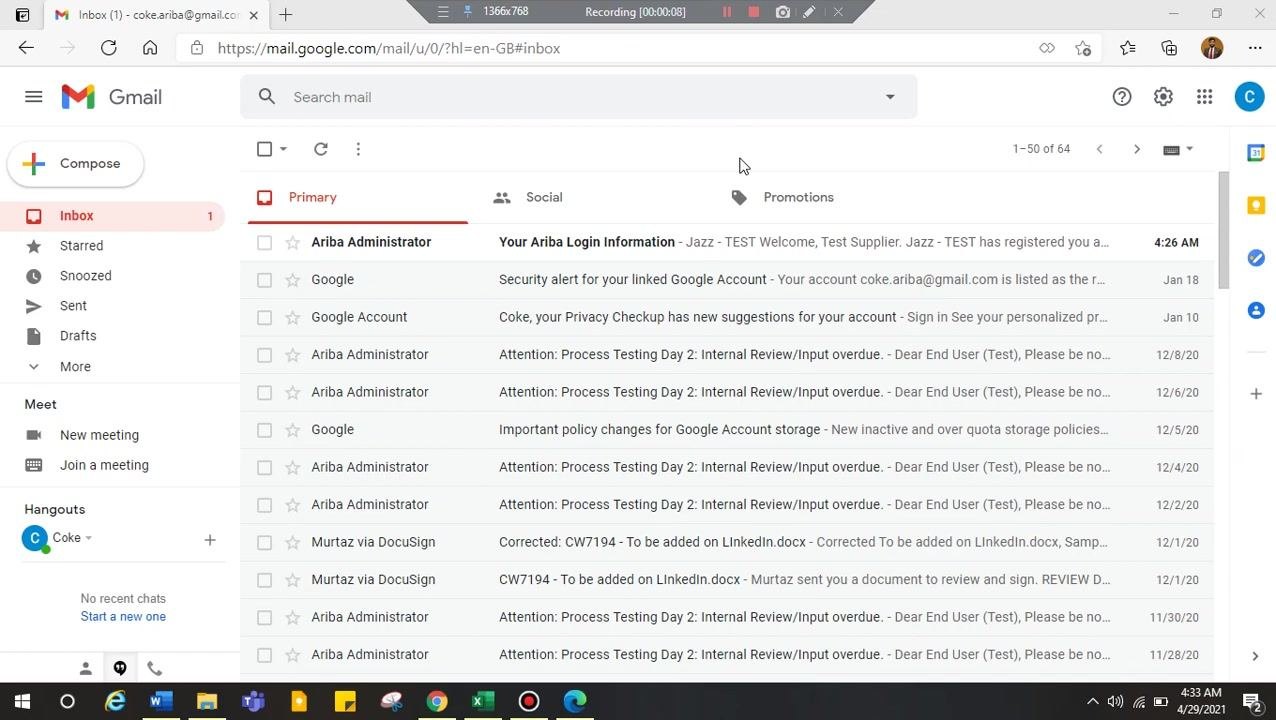Open the Contacts side panel icon
Image resolution: width=1276 pixels, height=720 pixels.
(x=1256, y=311)
